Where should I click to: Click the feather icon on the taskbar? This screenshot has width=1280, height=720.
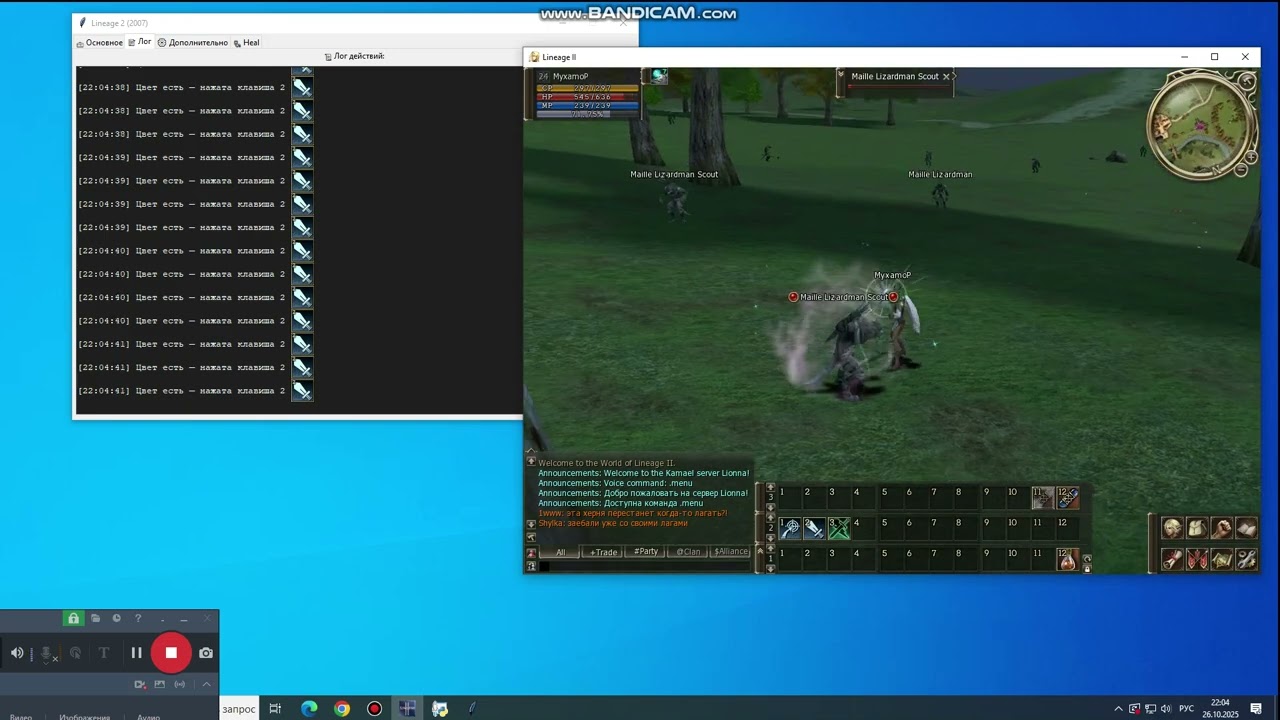click(x=472, y=708)
